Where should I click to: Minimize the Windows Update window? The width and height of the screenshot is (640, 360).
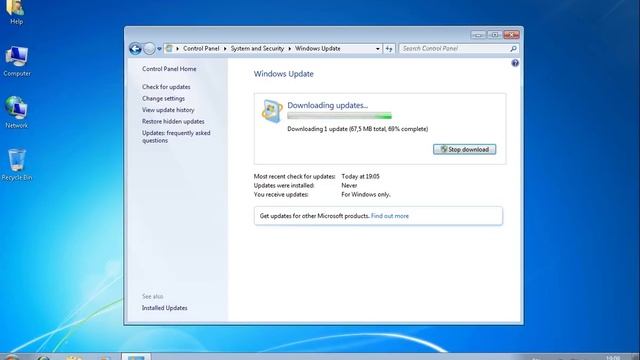click(x=478, y=35)
